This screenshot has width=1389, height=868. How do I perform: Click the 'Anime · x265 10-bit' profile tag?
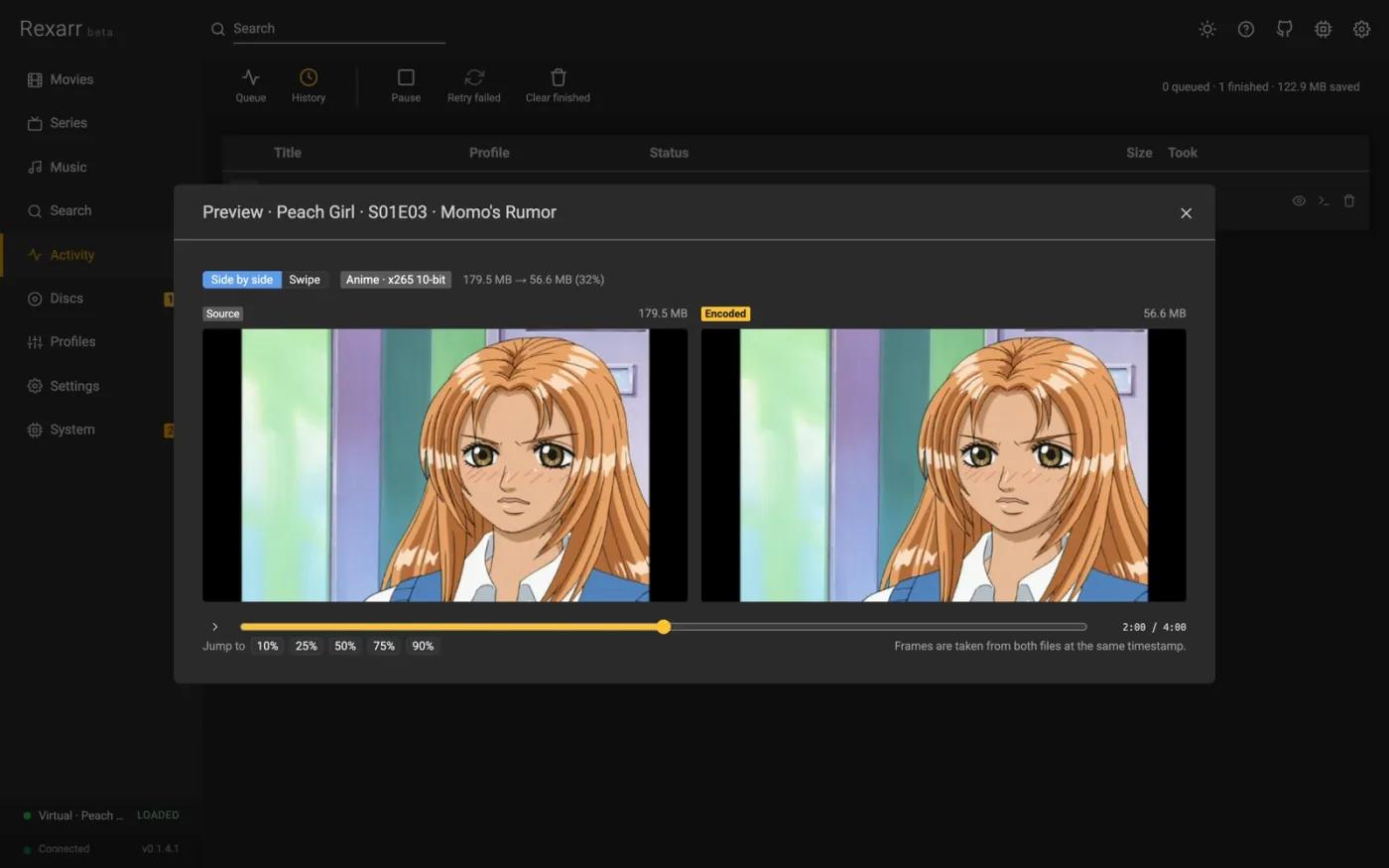(x=396, y=280)
